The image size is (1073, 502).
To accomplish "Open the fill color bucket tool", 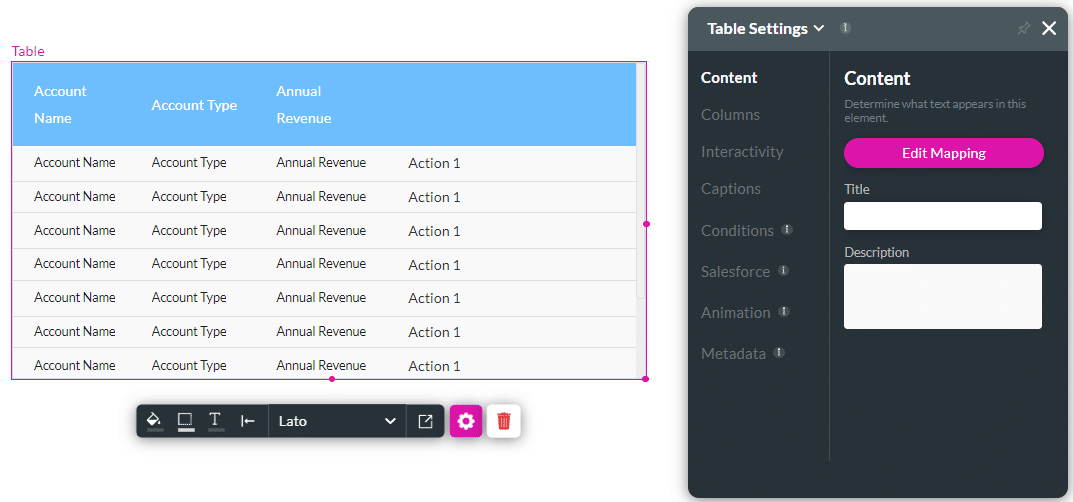I will point(154,421).
